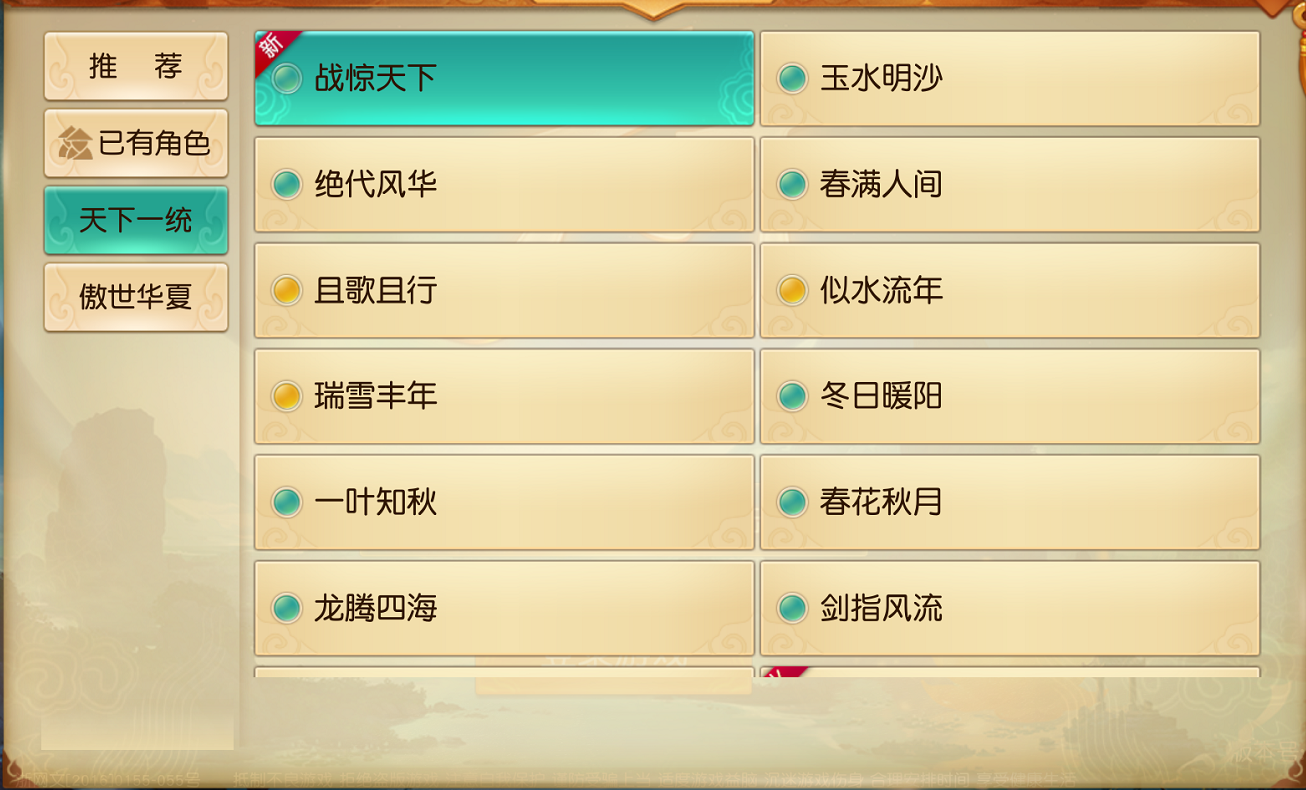Click the green status dot beside 冬日暖阳
Viewport: 1306px width, 790px height.
pyautogui.click(x=792, y=396)
